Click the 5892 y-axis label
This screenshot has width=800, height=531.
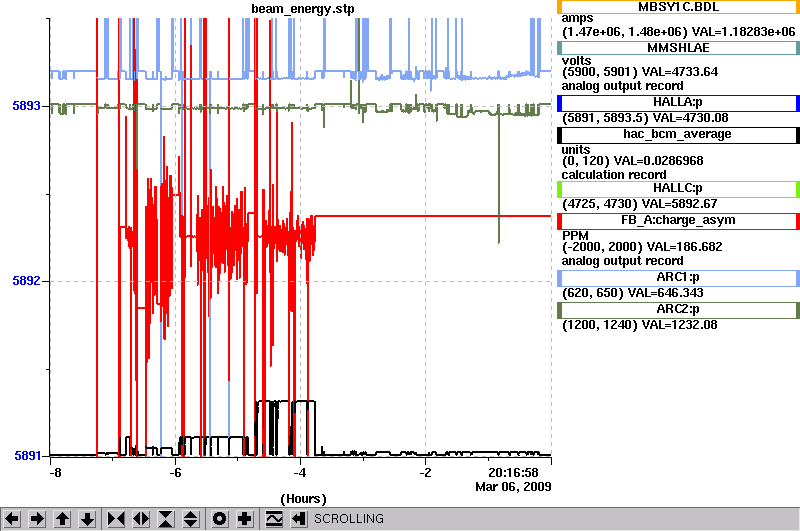coord(26,281)
